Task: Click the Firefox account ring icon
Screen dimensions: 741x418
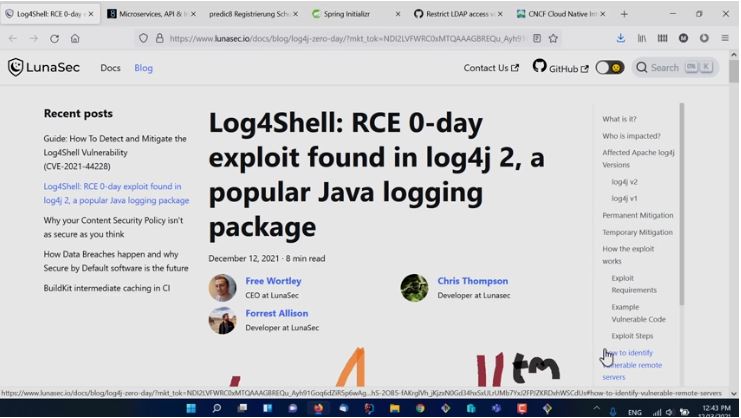Action: point(704,38)
